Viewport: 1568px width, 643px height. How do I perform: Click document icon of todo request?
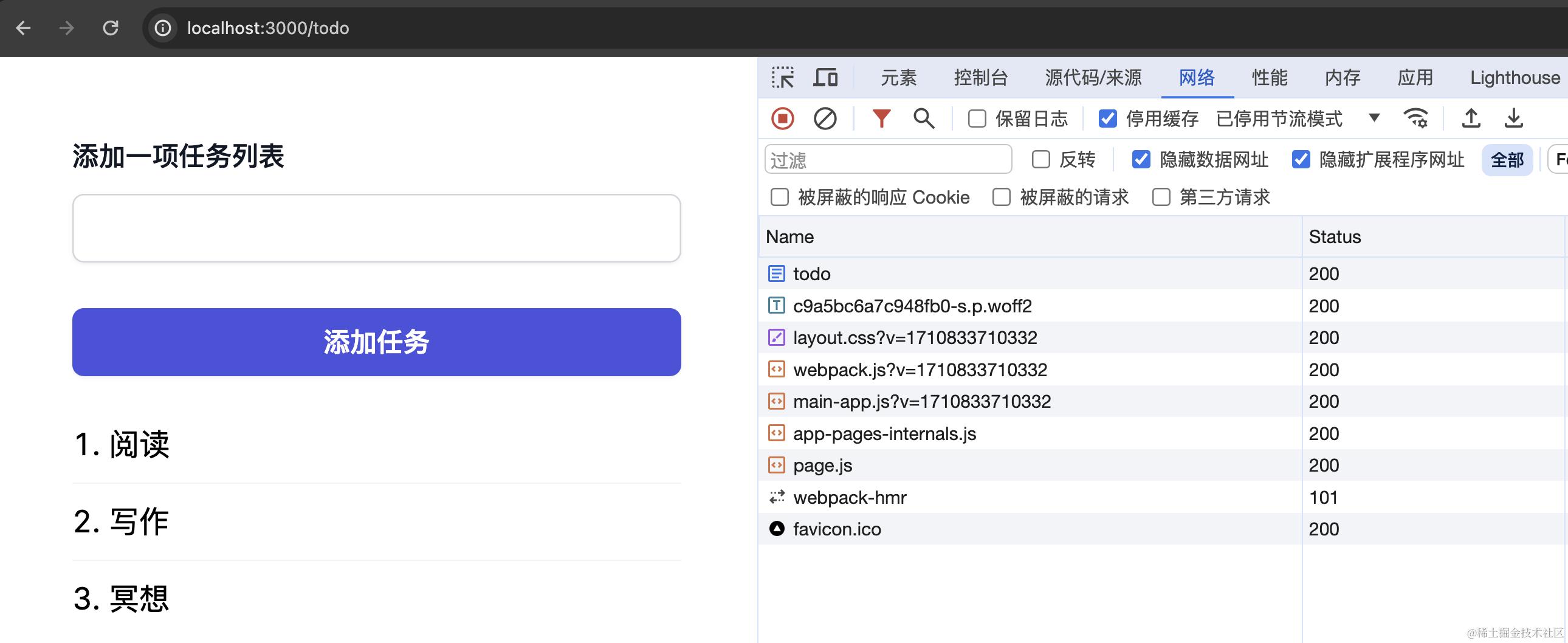coord(777,273)
